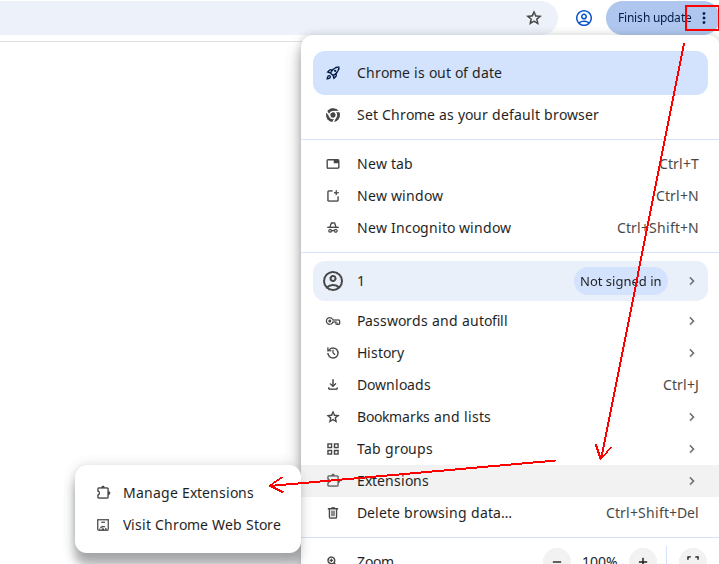Click the Not signed in chip
Viewport: 719px width, 564px height.
620,281
